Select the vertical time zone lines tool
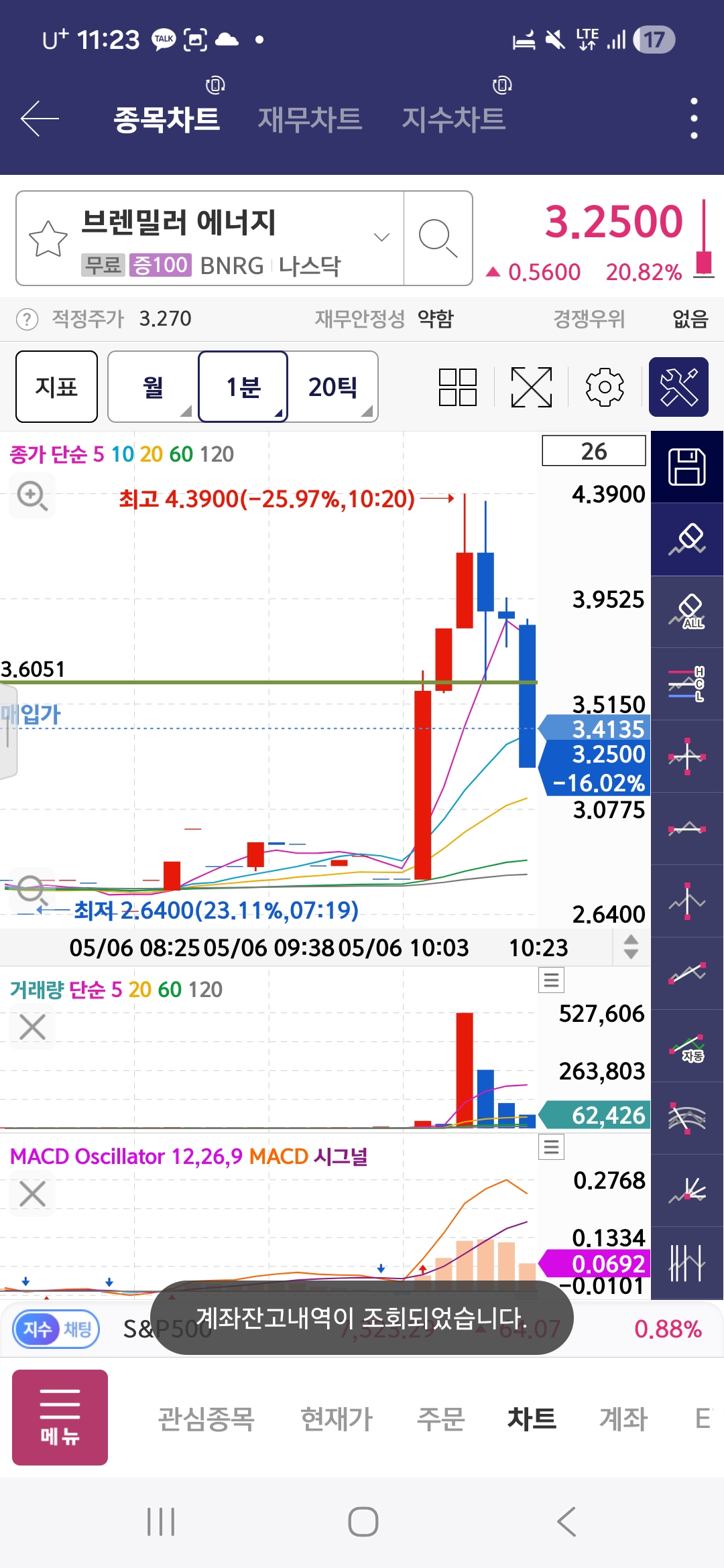The height and width of the screenshot is (1568, 724). [x=687, y=1263]
